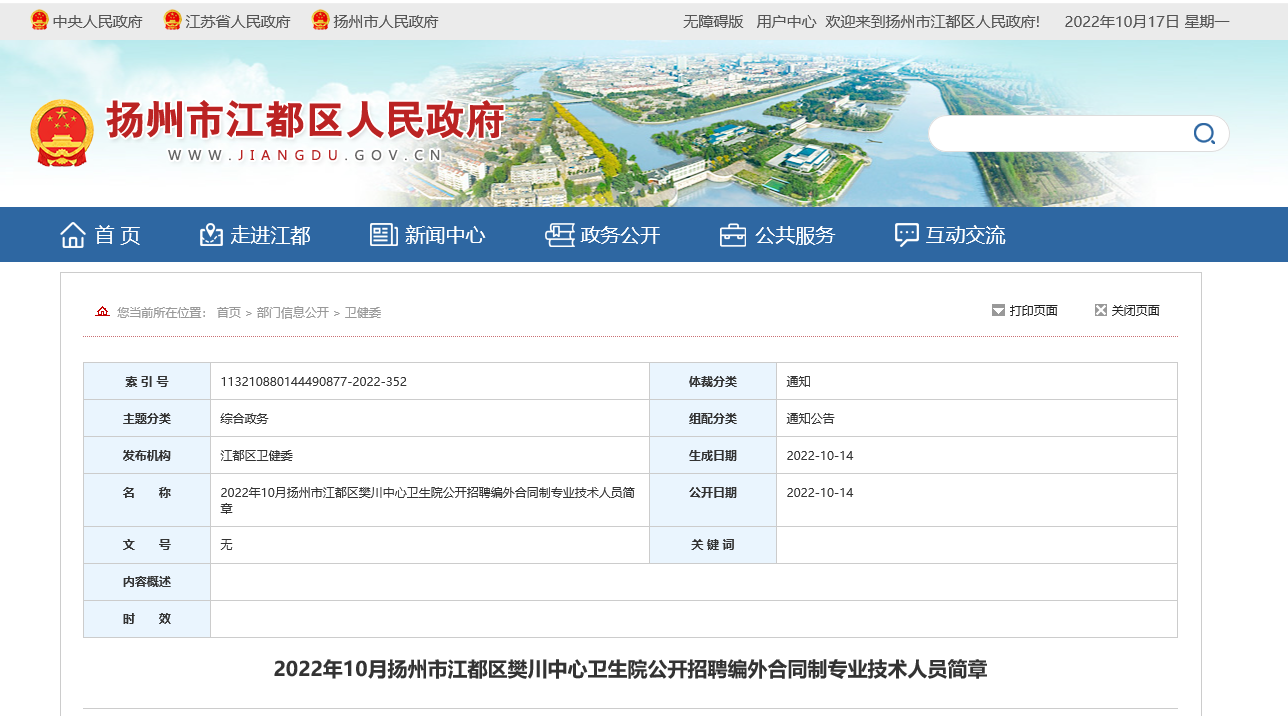Open 江苏省人民政府 link

[x=237, y=21]
